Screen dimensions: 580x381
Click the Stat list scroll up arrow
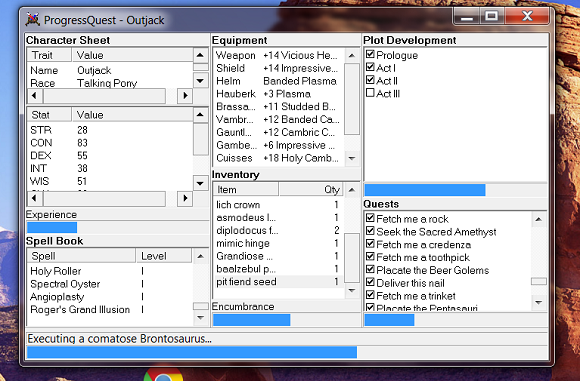200,115
